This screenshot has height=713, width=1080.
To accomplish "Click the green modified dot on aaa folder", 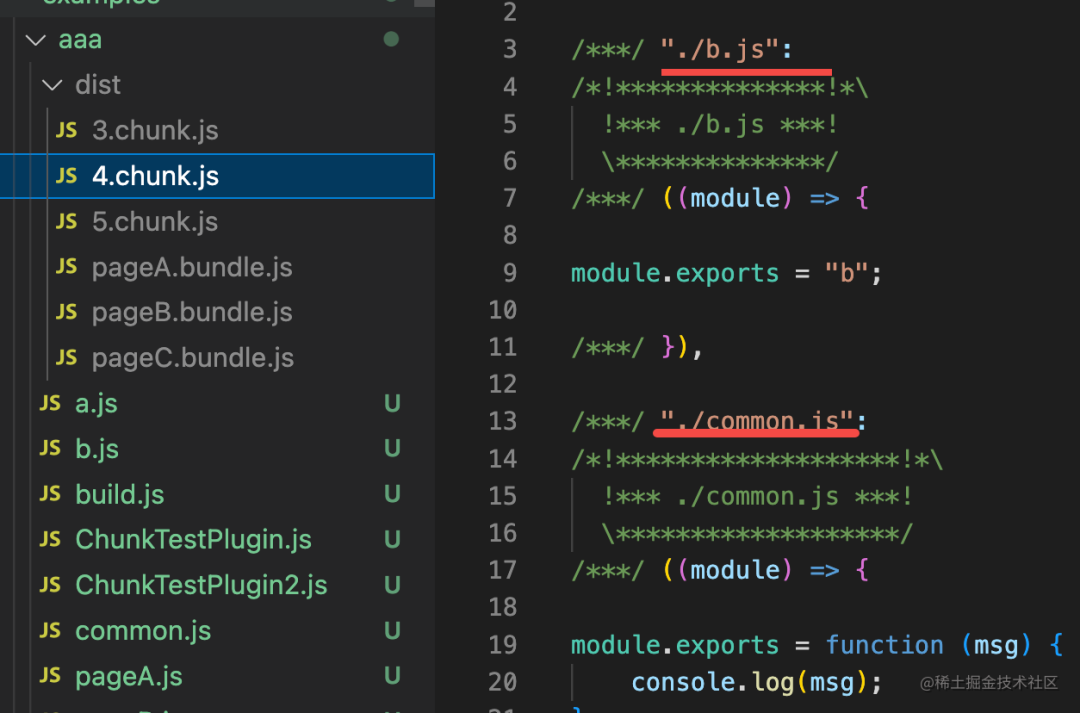I will [391, 39].
